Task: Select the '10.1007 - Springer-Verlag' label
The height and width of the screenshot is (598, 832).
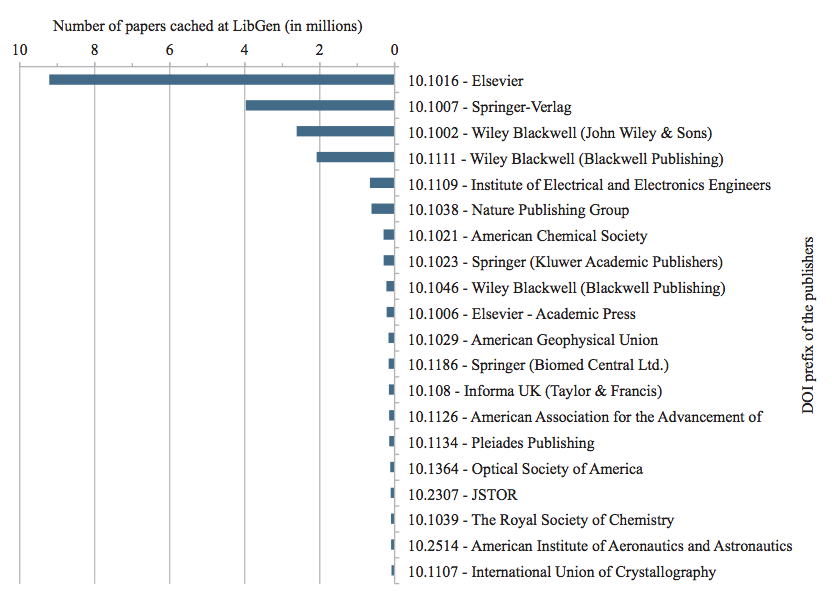Action: [x=490, y=107]
